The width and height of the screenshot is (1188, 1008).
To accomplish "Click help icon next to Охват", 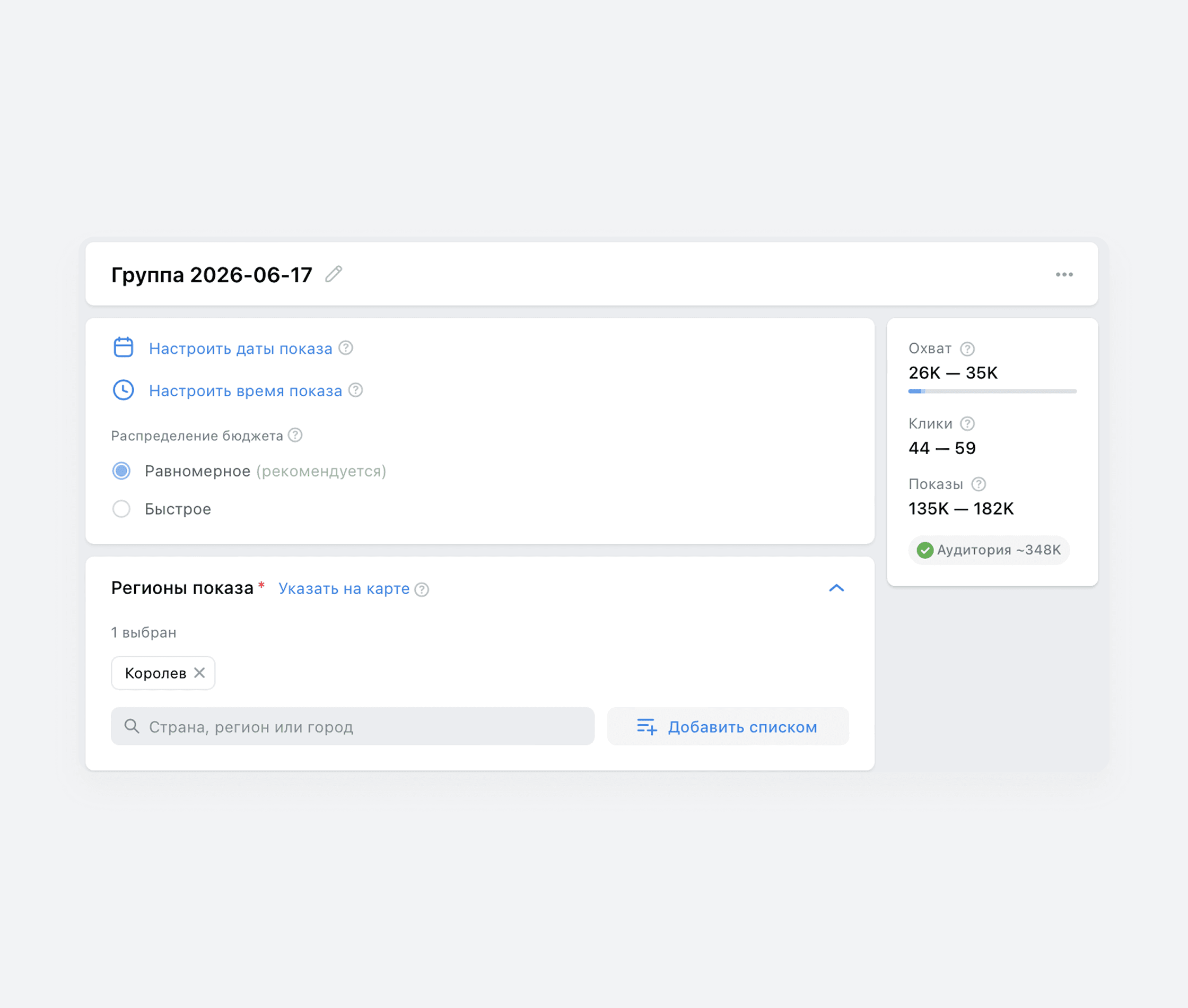I will pyautogui.click(x=967, y=349).
